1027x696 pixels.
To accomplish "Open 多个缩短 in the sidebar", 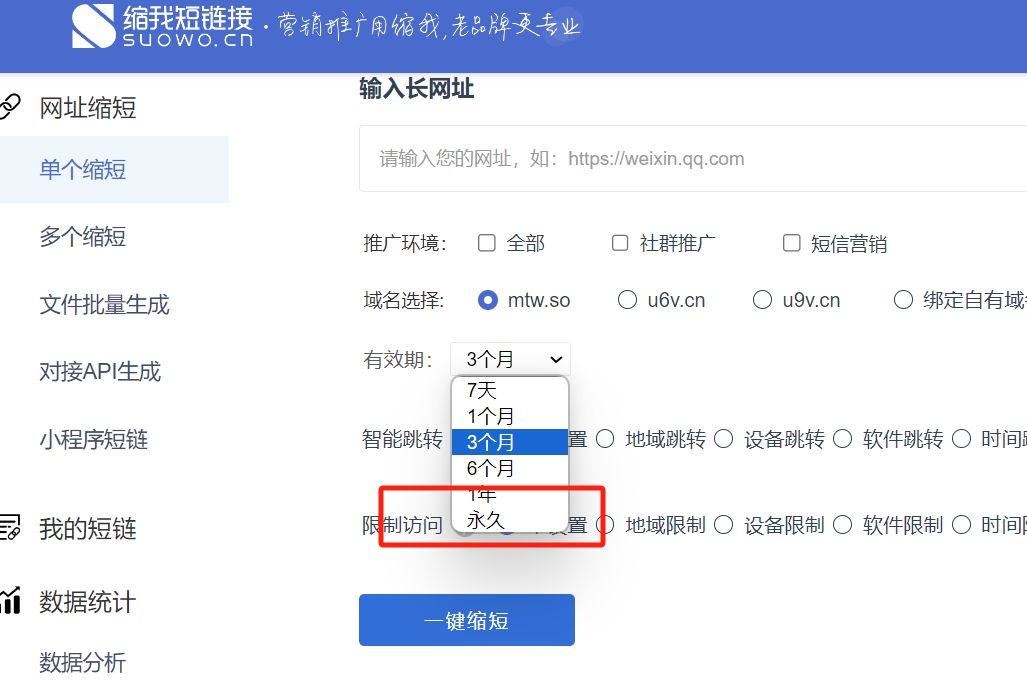I will coord(83,237).
